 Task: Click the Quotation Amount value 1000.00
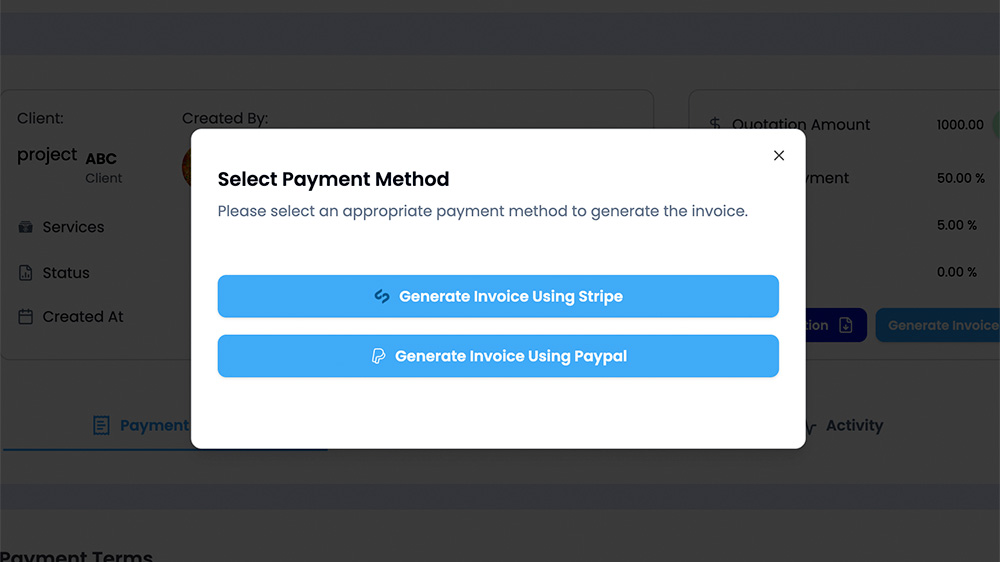[960, 125]
